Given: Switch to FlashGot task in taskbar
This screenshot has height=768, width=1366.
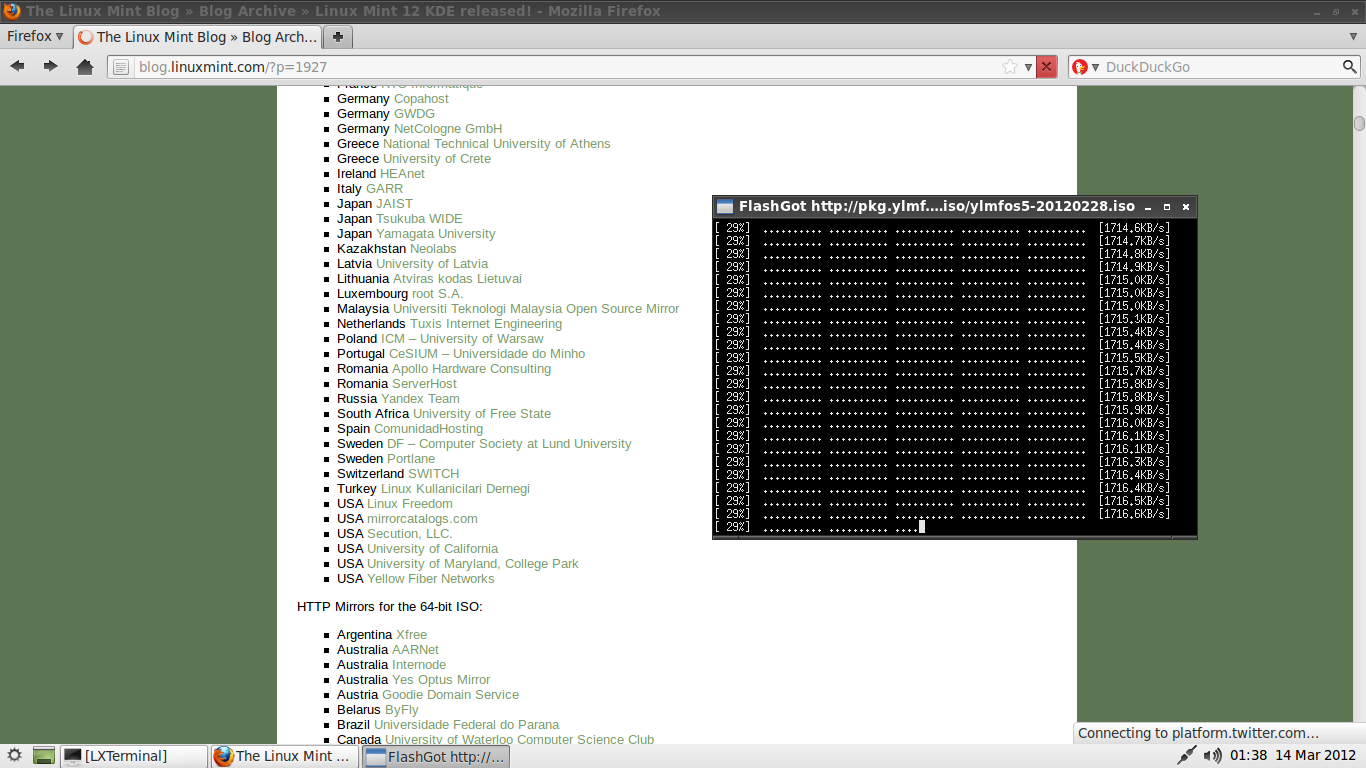Looking at the screenshot, I should [435, 756].
